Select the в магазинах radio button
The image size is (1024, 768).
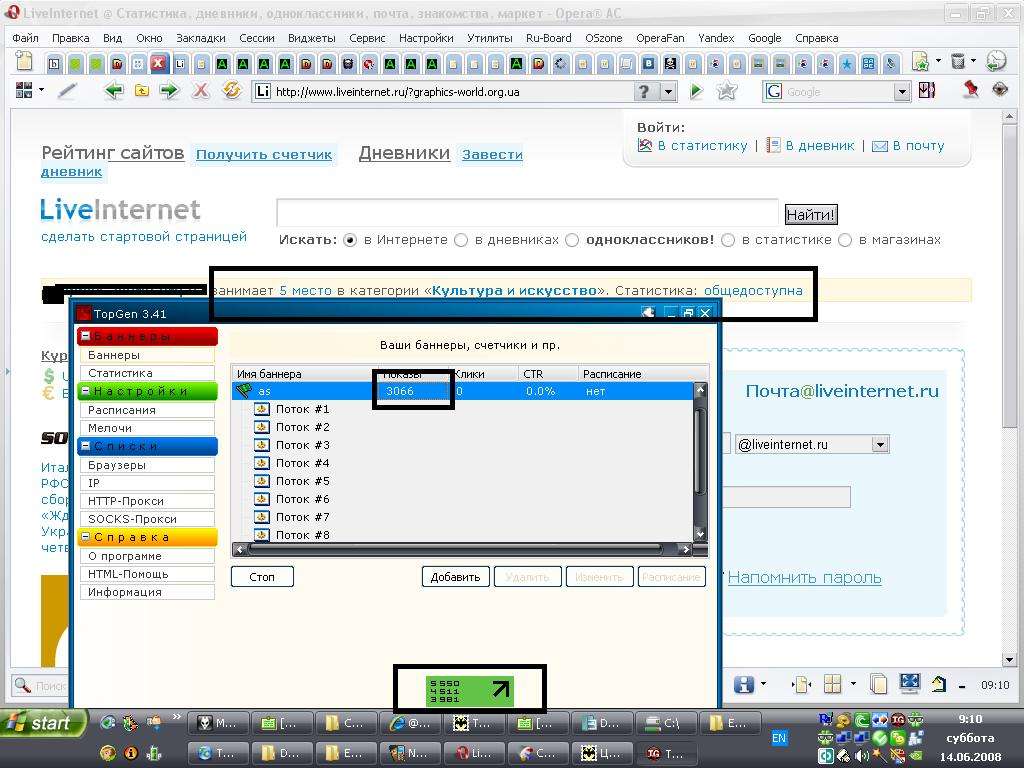[845, 240]
